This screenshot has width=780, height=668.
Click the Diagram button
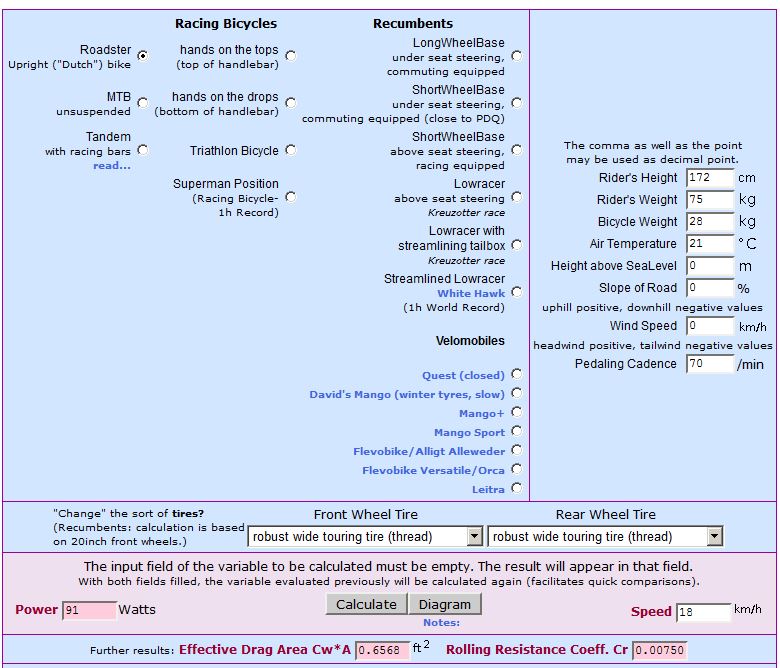pyautogui.click(x=445, y=604)
